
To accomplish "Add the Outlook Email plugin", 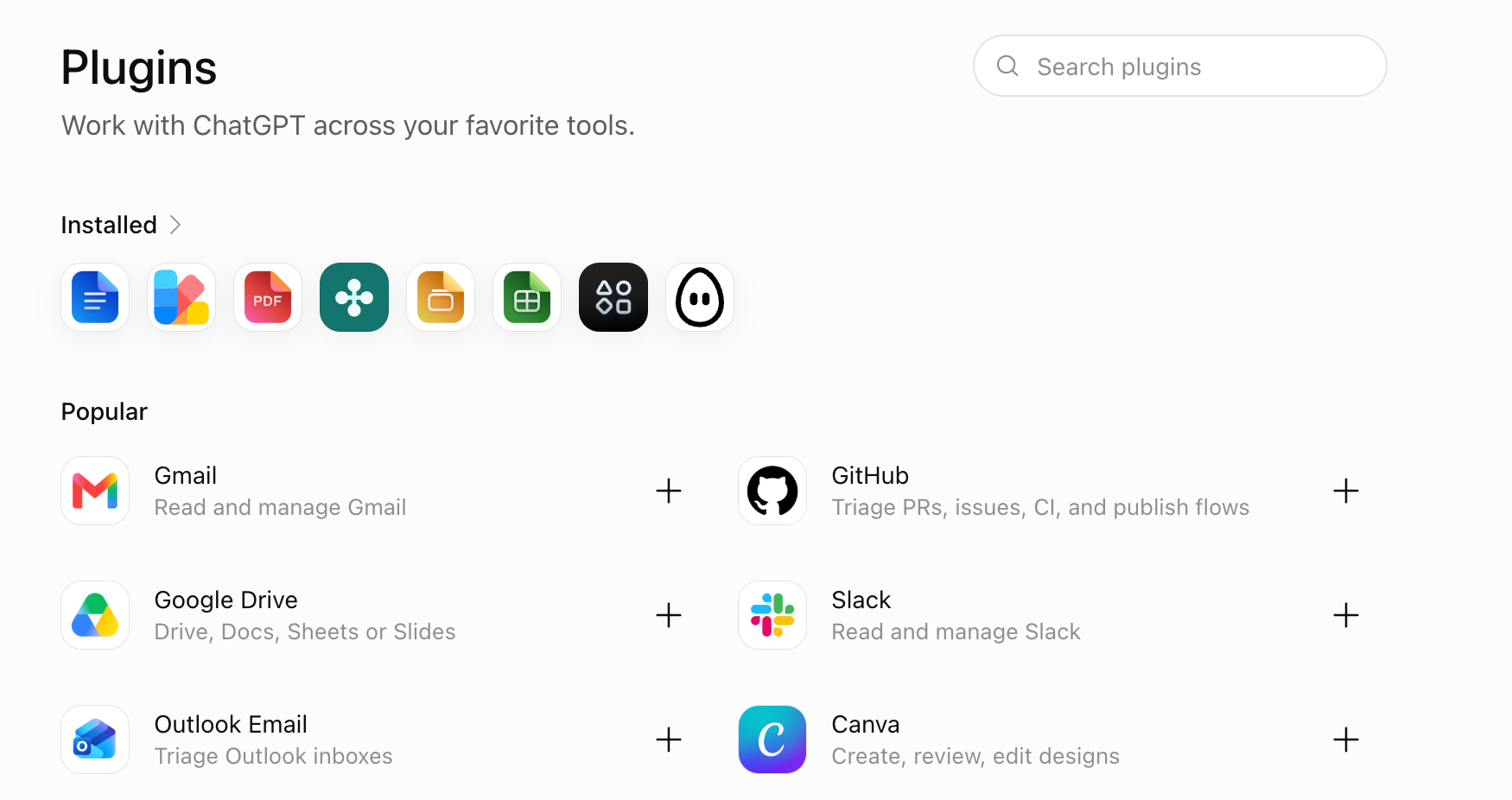I will [669, 740].
